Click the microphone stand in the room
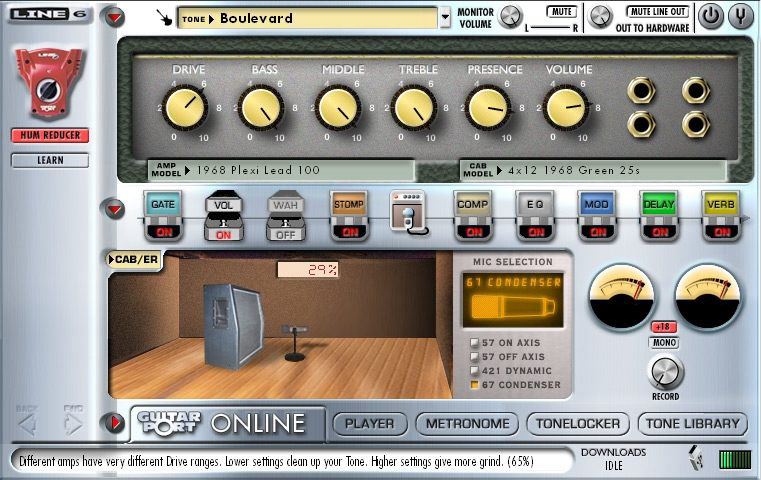The width and height of the screenshot is (761, 480). 294,344
